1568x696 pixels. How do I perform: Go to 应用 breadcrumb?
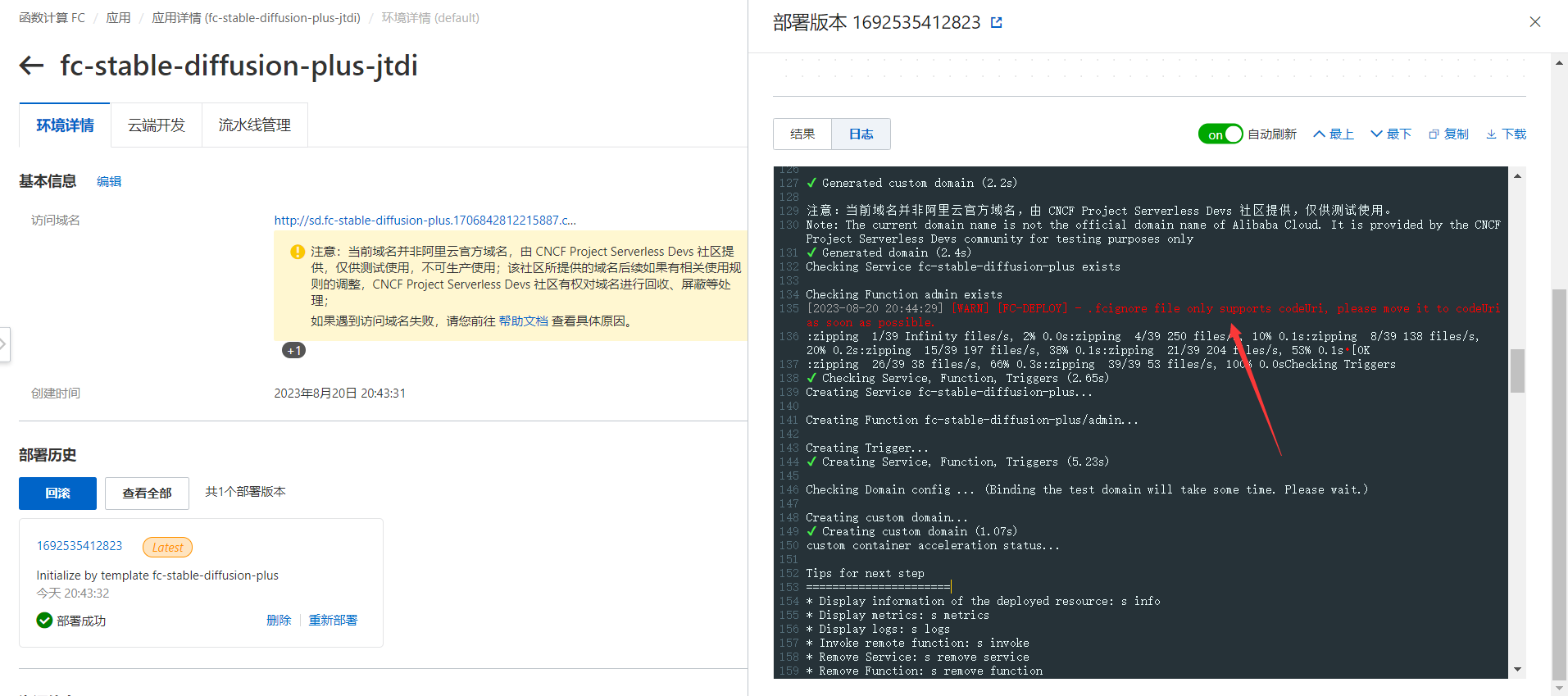point(118,18)
